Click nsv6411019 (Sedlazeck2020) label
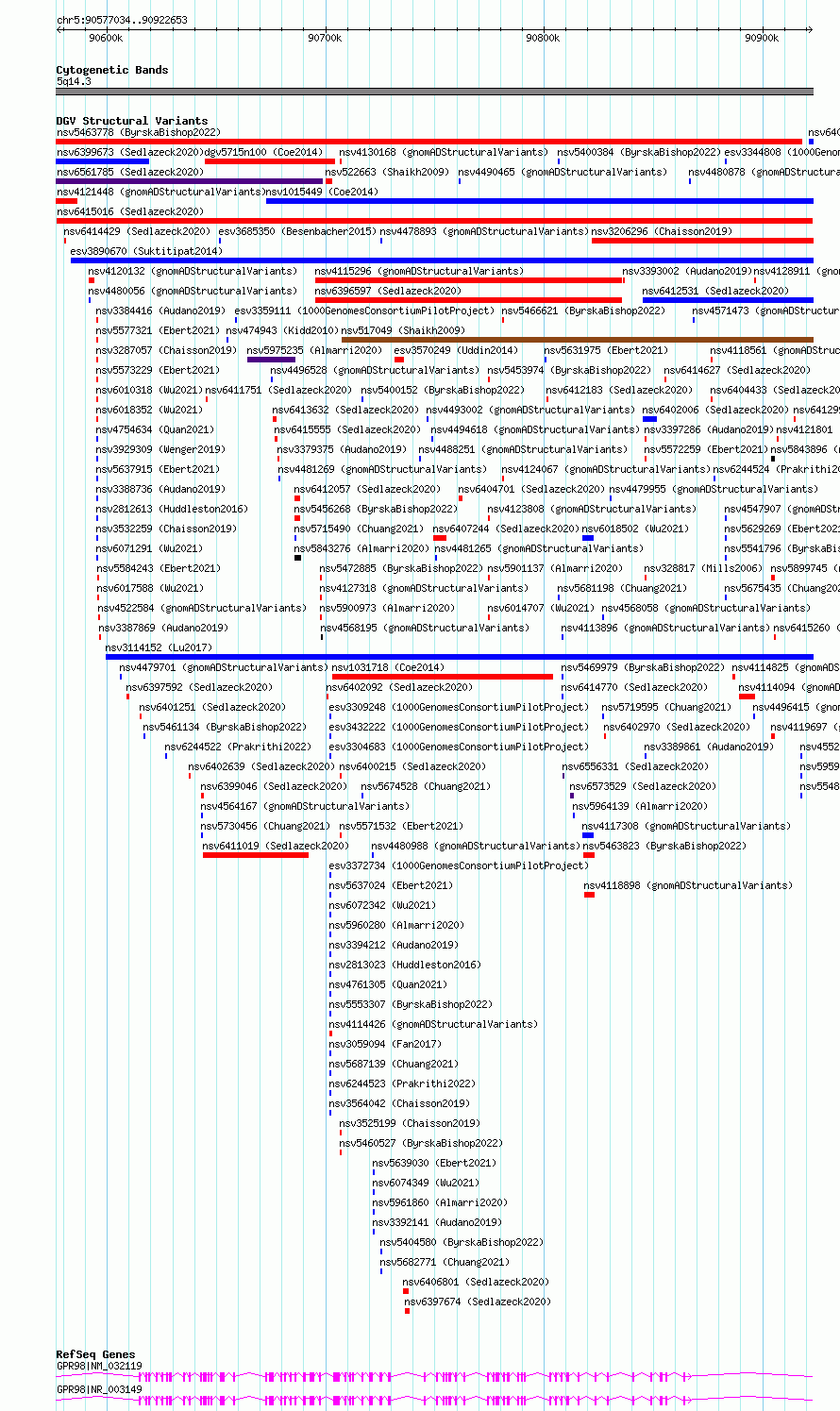This screenshot has height=1411, width=840. [x=276, y=847]
